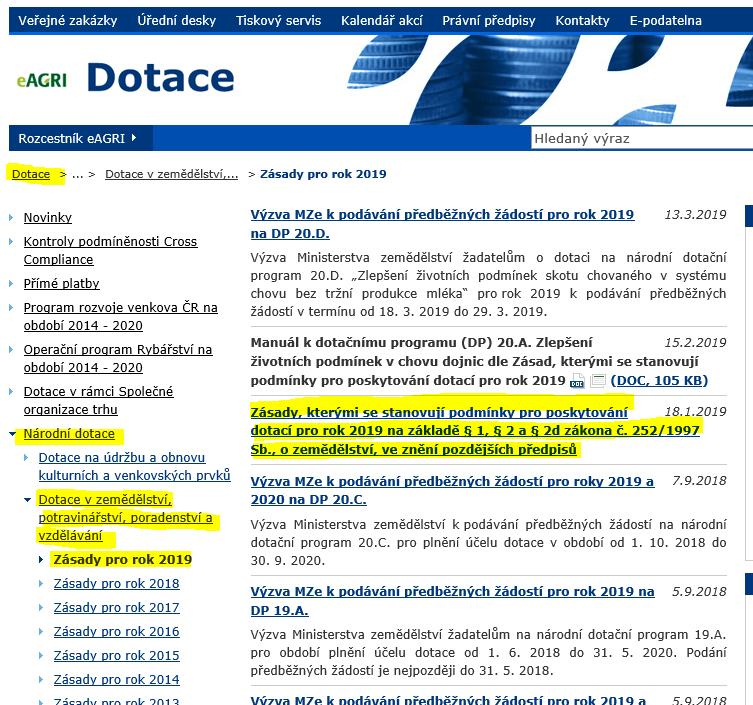This screenshot has width=753, height=705.
Task: Open Zásady pro rok 2017
Action: click(x=116, y=608)
